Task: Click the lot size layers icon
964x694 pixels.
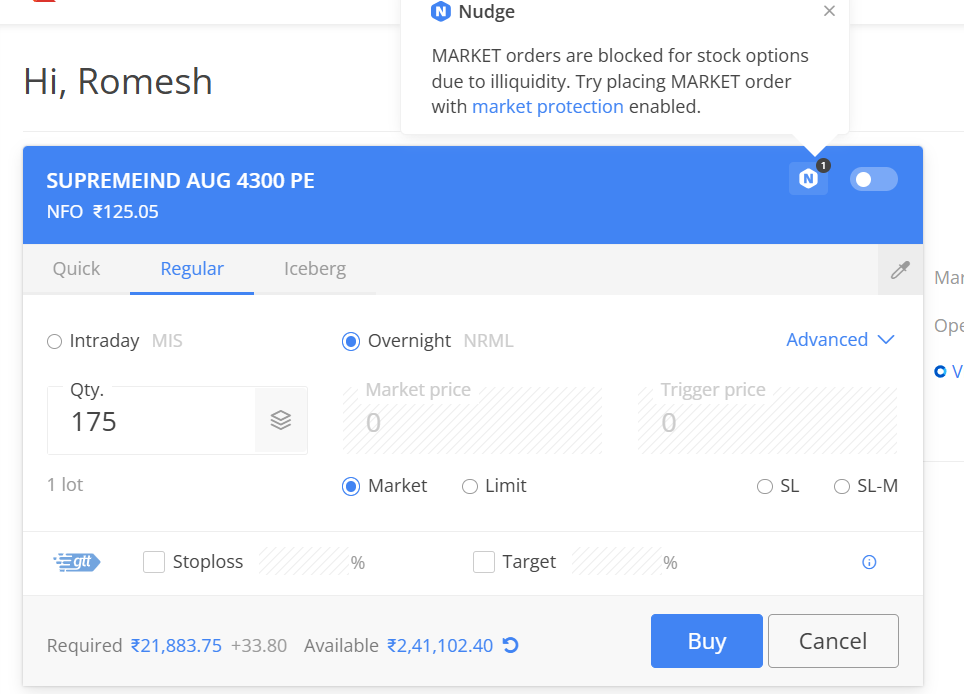Action: tap(281, 421)
